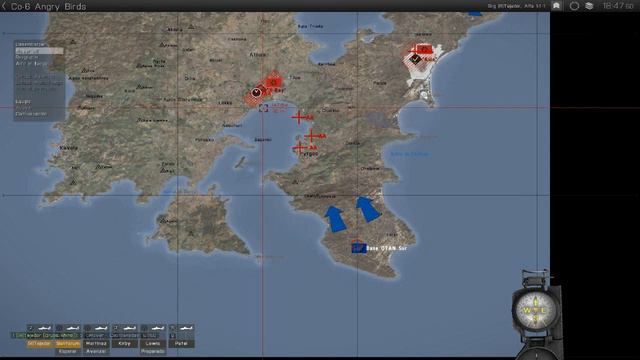Click the player helmet icon in top bar
The width and height of the screenshot is (640, 360).
[x=556, y=6]
